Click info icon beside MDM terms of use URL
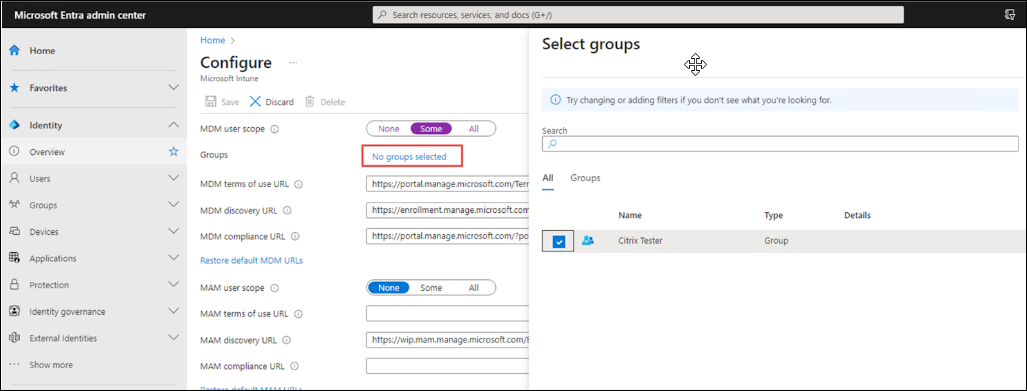The image size is (1027, 391). click(x=299, y=184)
